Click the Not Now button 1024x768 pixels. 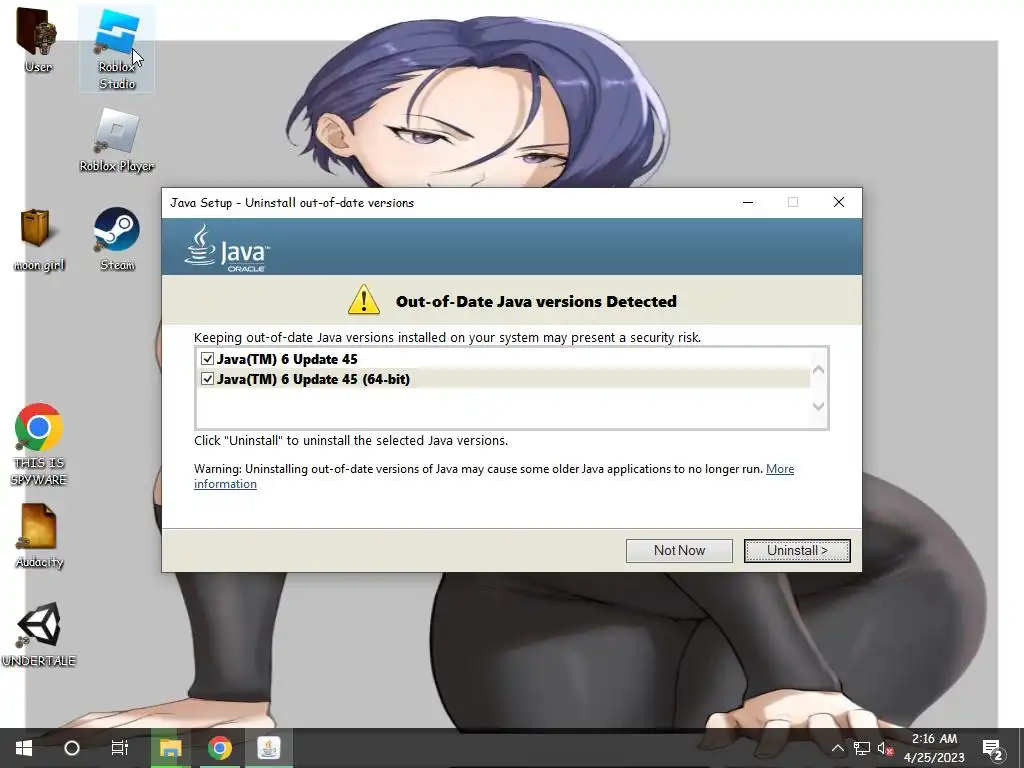(x=679, y=551)
